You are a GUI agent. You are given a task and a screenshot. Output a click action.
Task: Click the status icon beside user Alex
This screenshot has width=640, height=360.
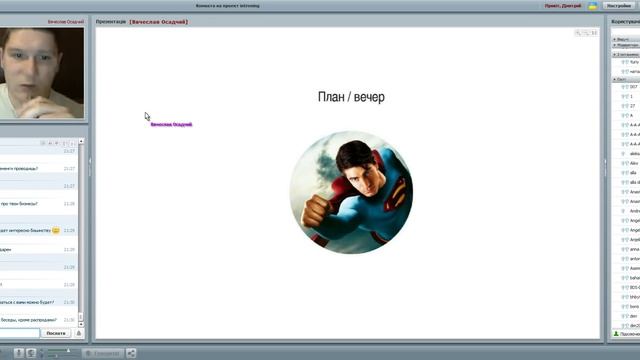pyautogui.click(x=625, y=163)
